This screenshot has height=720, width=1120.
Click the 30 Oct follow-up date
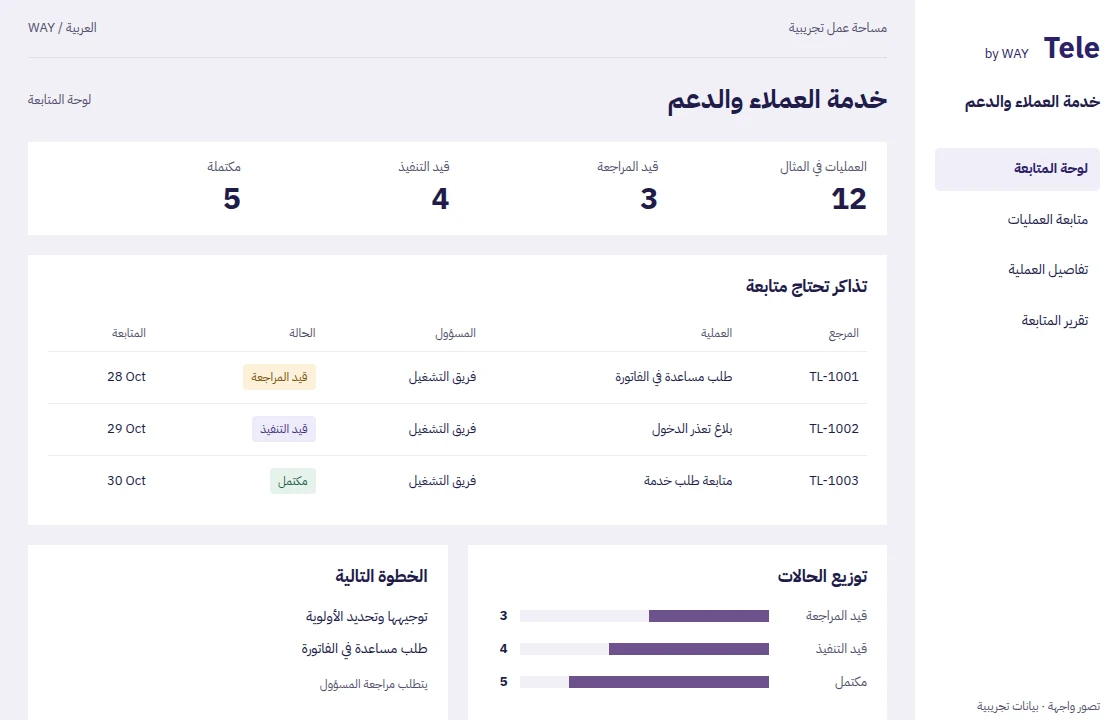point(126,481)
